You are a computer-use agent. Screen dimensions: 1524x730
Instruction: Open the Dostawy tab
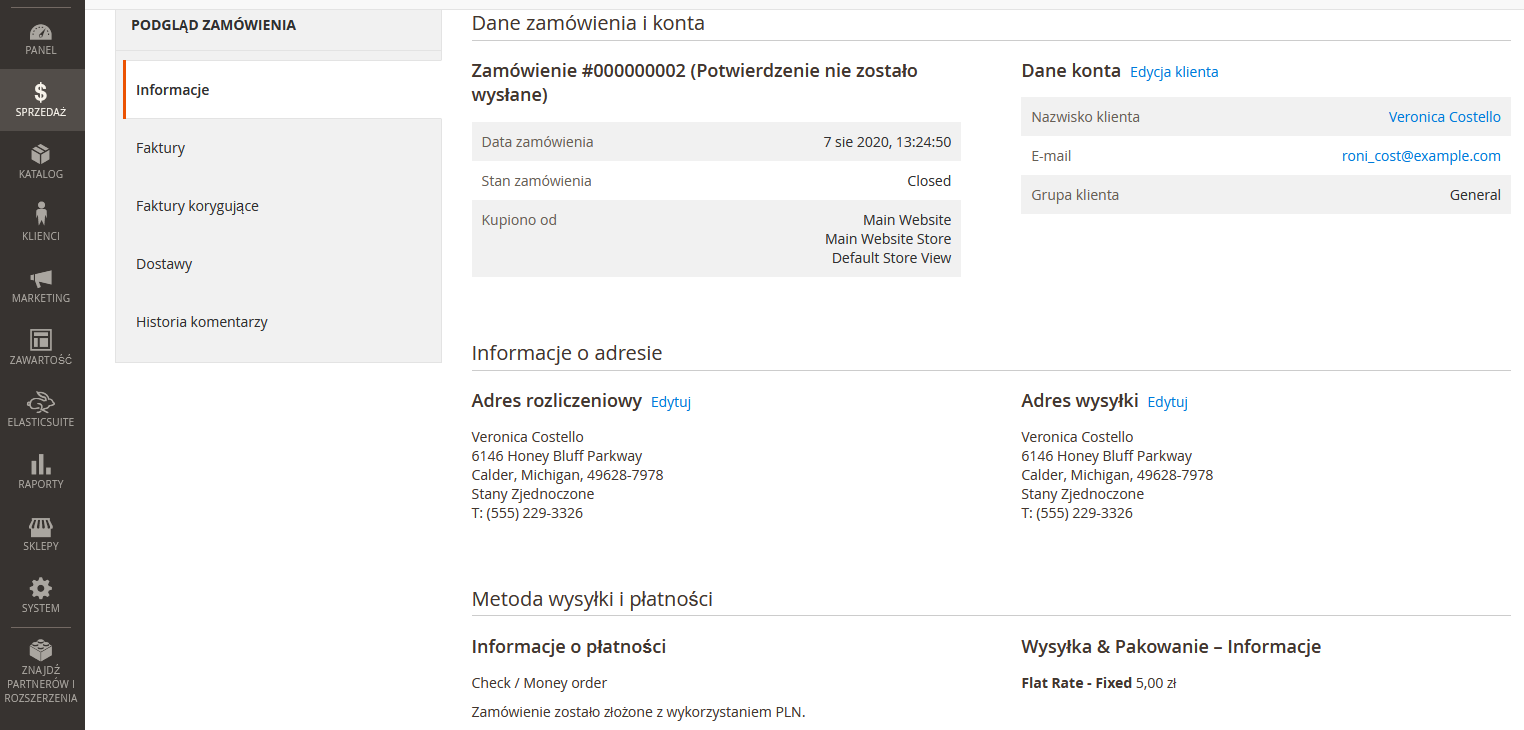pos(164,264)
